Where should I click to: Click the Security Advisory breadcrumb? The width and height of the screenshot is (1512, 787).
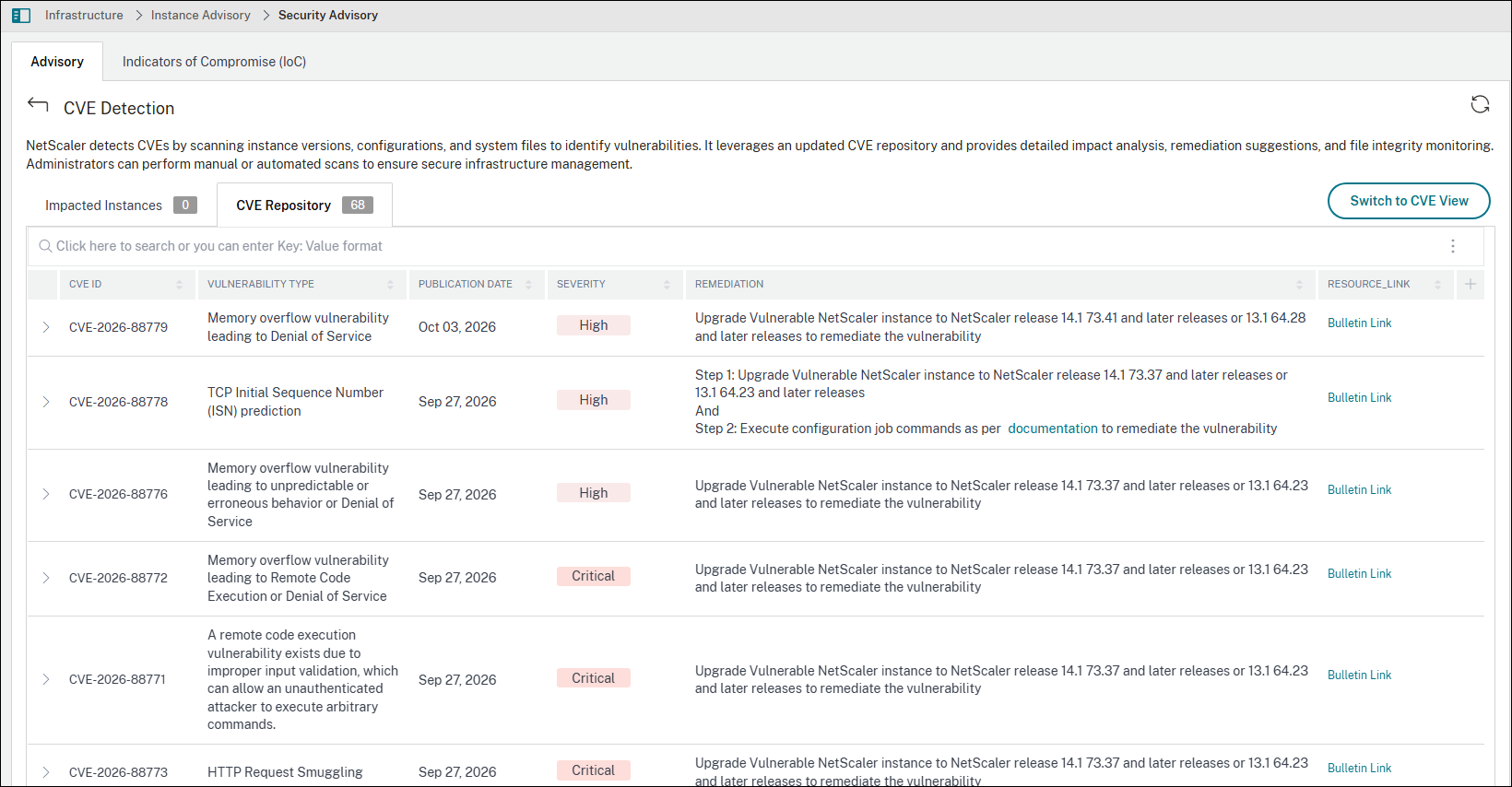pyautogui.click(x=328, y=16)
